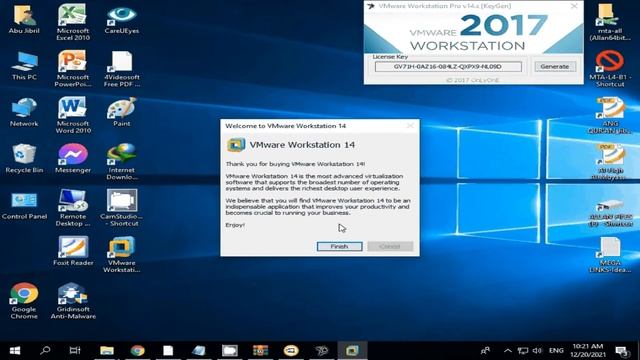This screenshot has width=640, height=360.
Task: Close the Welcome to VMware Workstation 14 dialog
Action: click(x=410, y=126)
